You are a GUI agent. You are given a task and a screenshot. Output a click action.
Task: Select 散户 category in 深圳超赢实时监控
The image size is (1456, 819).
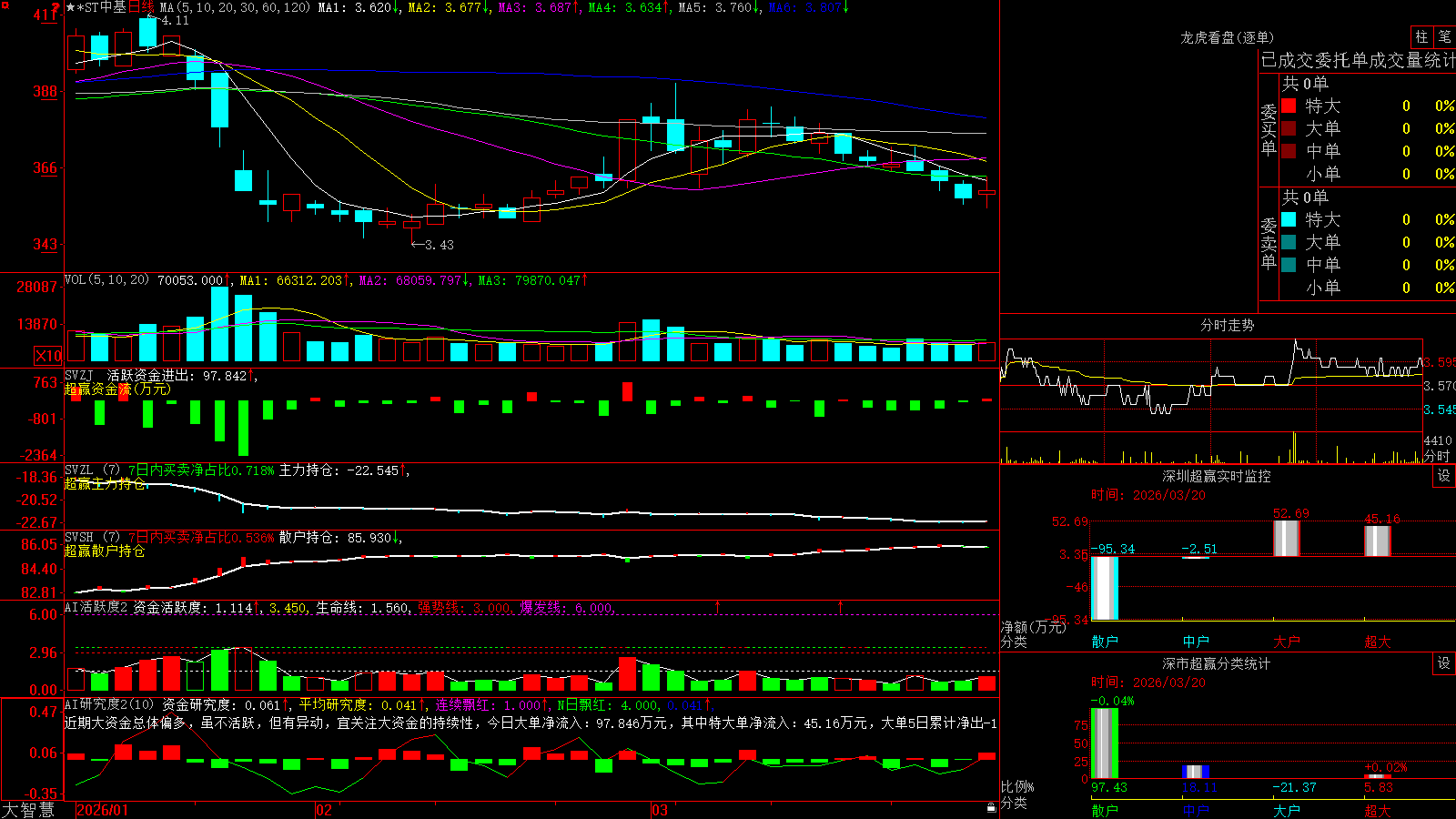1105,642
